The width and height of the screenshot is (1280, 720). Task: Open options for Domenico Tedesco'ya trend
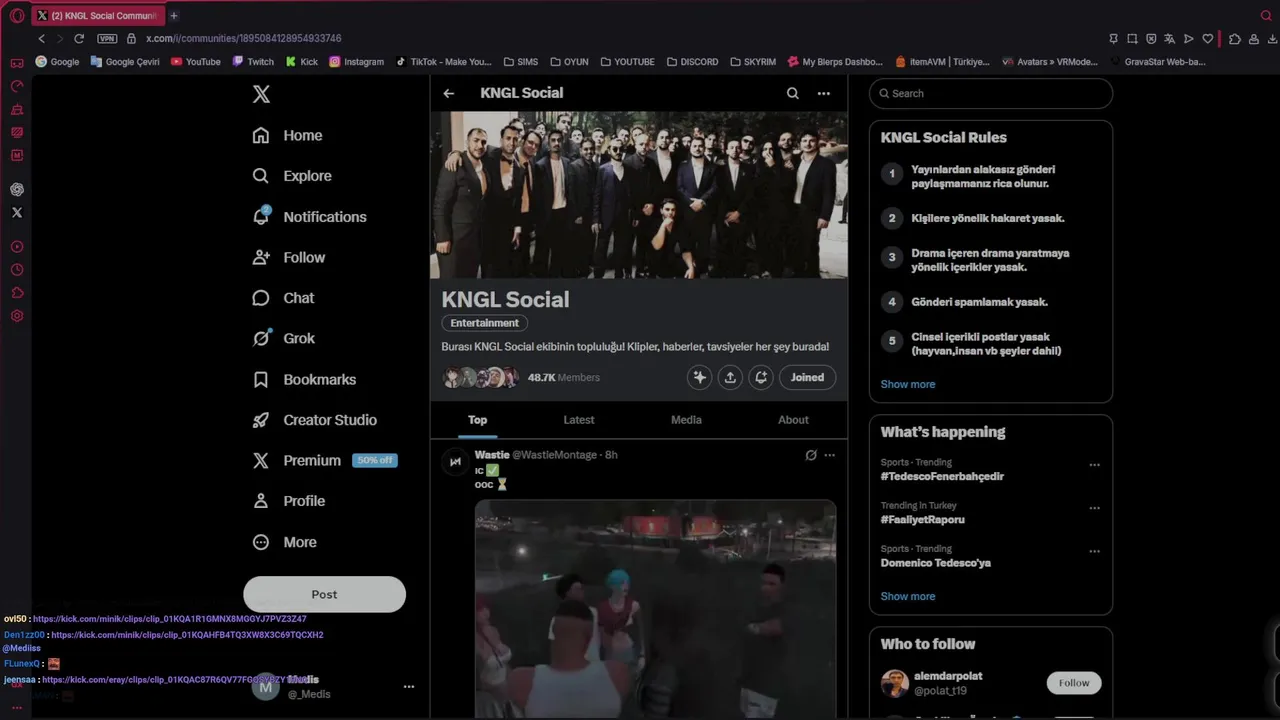pos(1094,551)
